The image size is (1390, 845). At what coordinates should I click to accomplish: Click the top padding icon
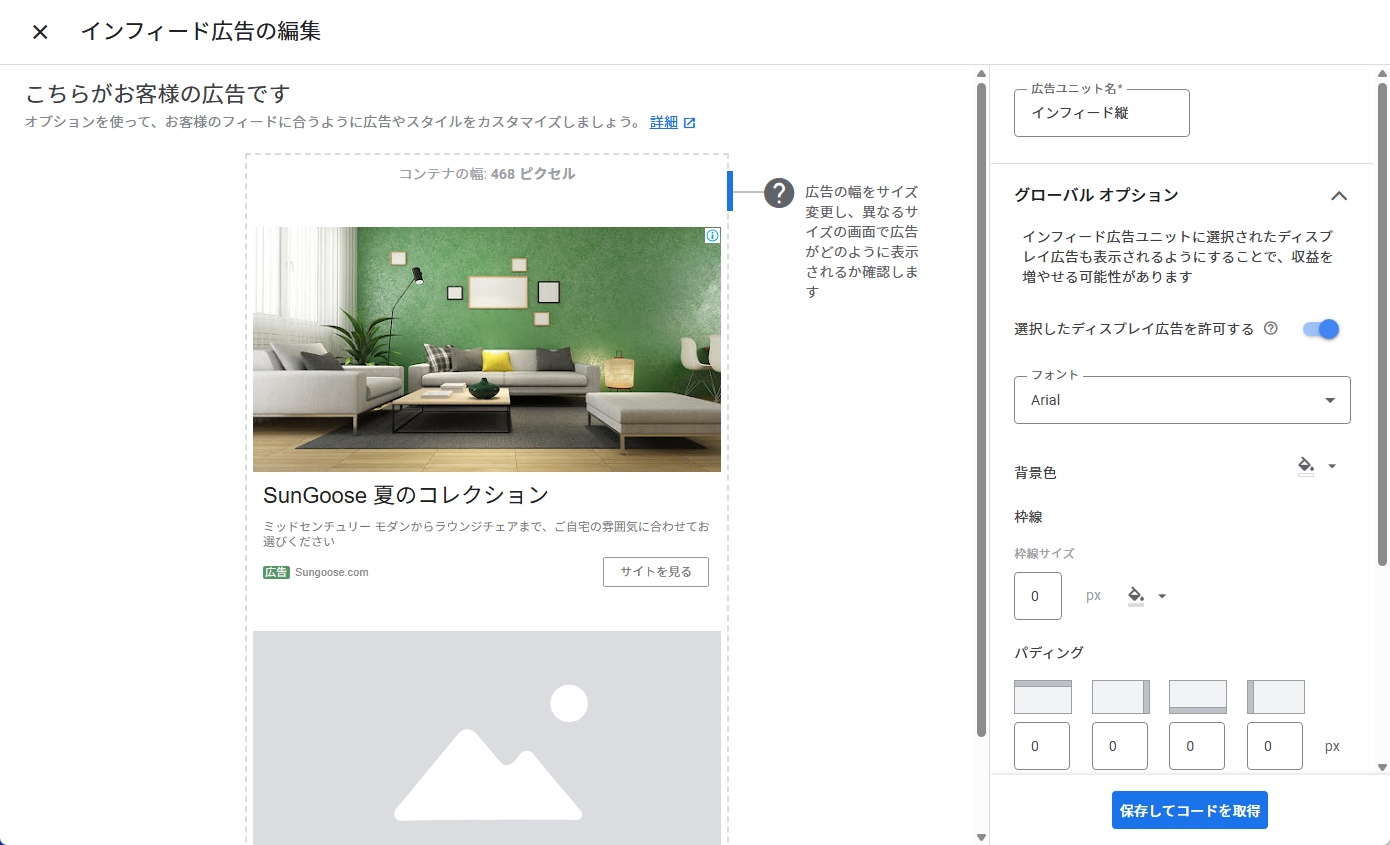1042,697
